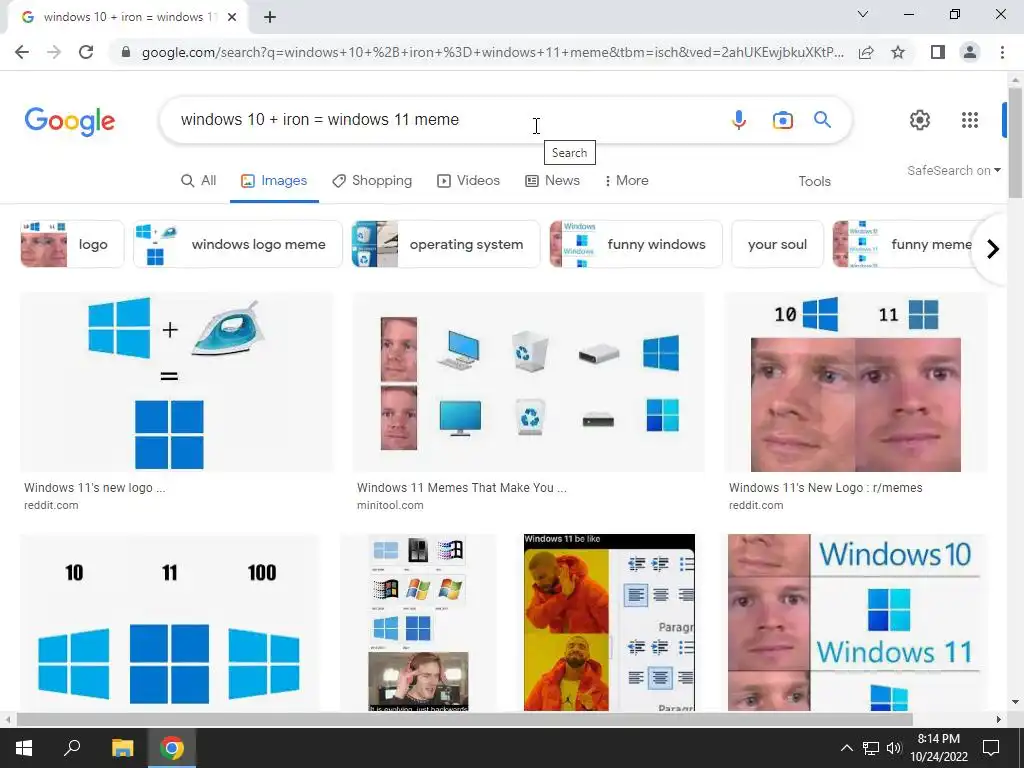The height and width of the screenshot is (768, 1024).
Task: Switch to the All results tab
Action: point(199,181)
